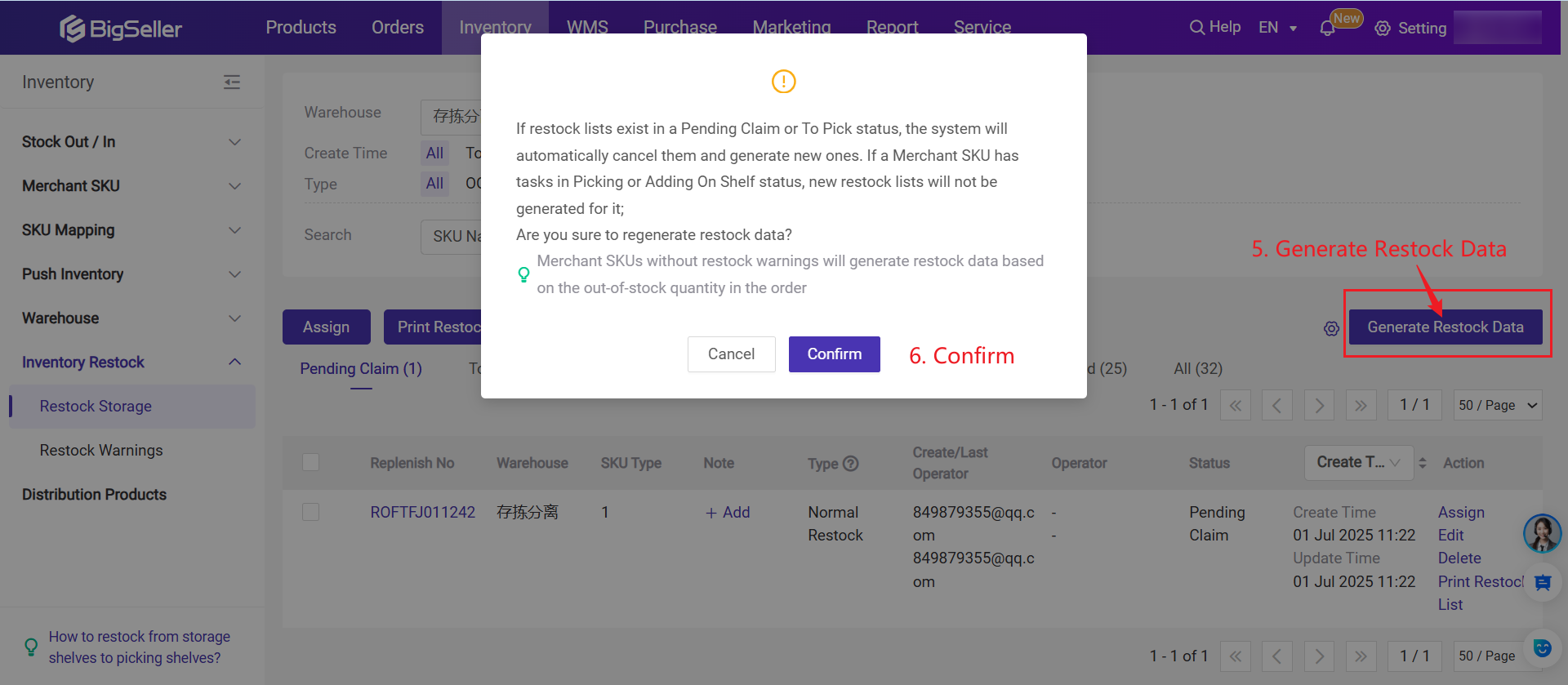The height and width of the screenshot is (685, 1568).
Task: Open the Restock Warnings page
Action: (x=101, y=450)
